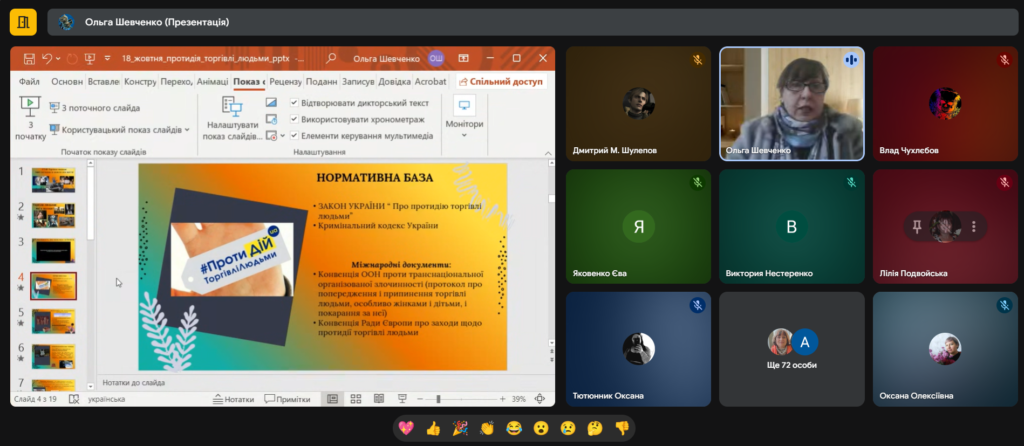The height and width of the screenshot is (446, 1024).
Task: Click the save icon in PowerPoint title bar
Action: (x=29, y=59)
